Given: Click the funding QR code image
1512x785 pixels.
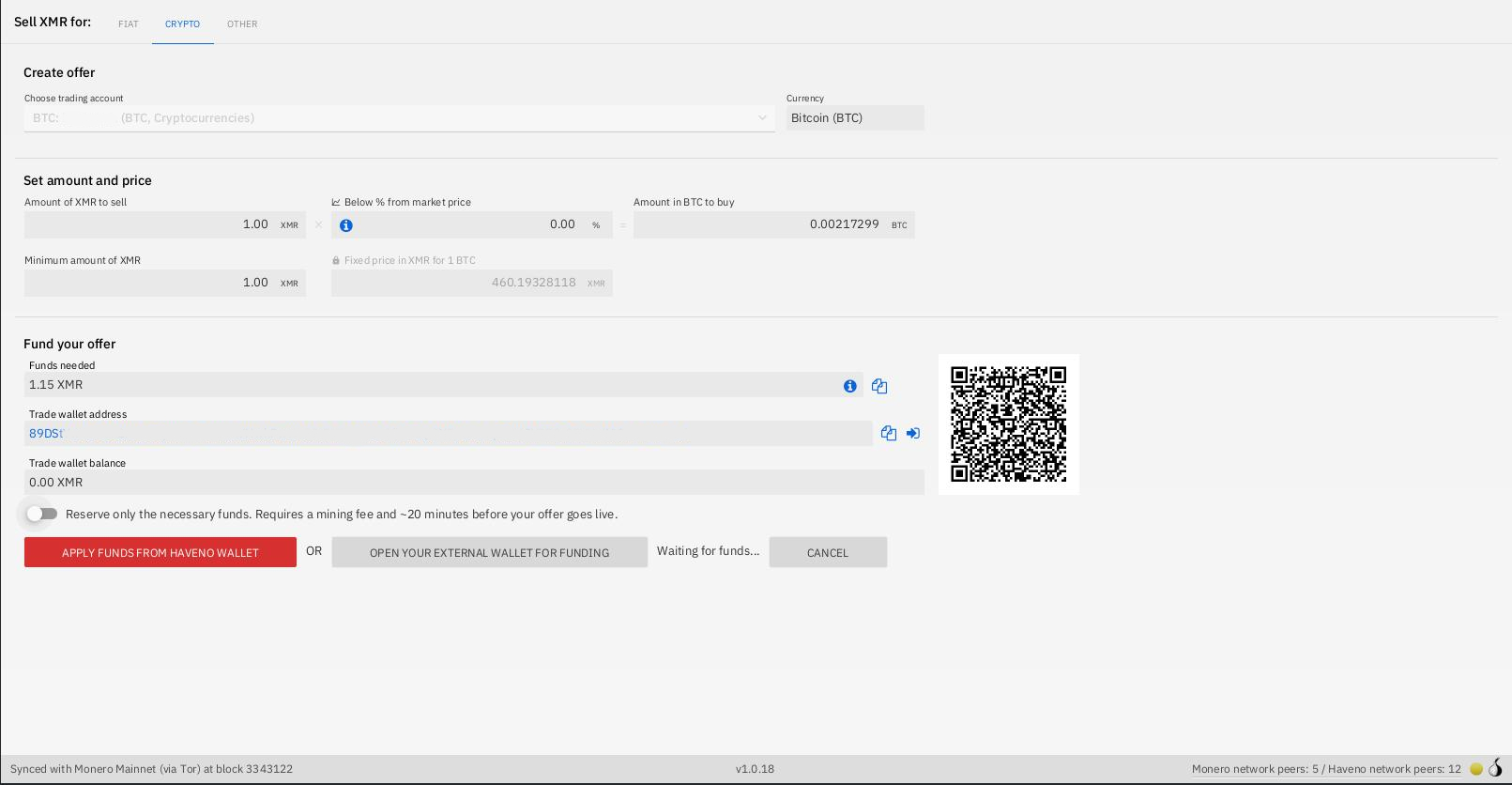Looking at the screenshot, I should 1009,424.
